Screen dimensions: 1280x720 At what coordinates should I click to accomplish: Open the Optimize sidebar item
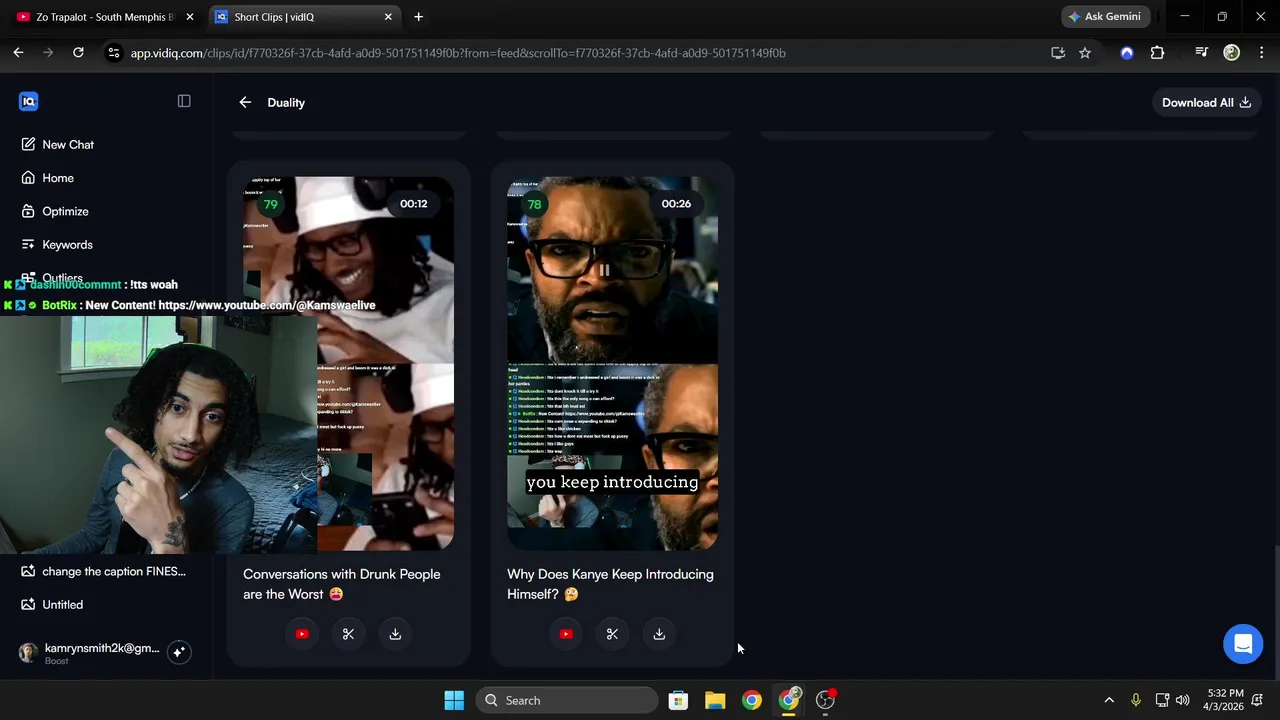(55, 211)
